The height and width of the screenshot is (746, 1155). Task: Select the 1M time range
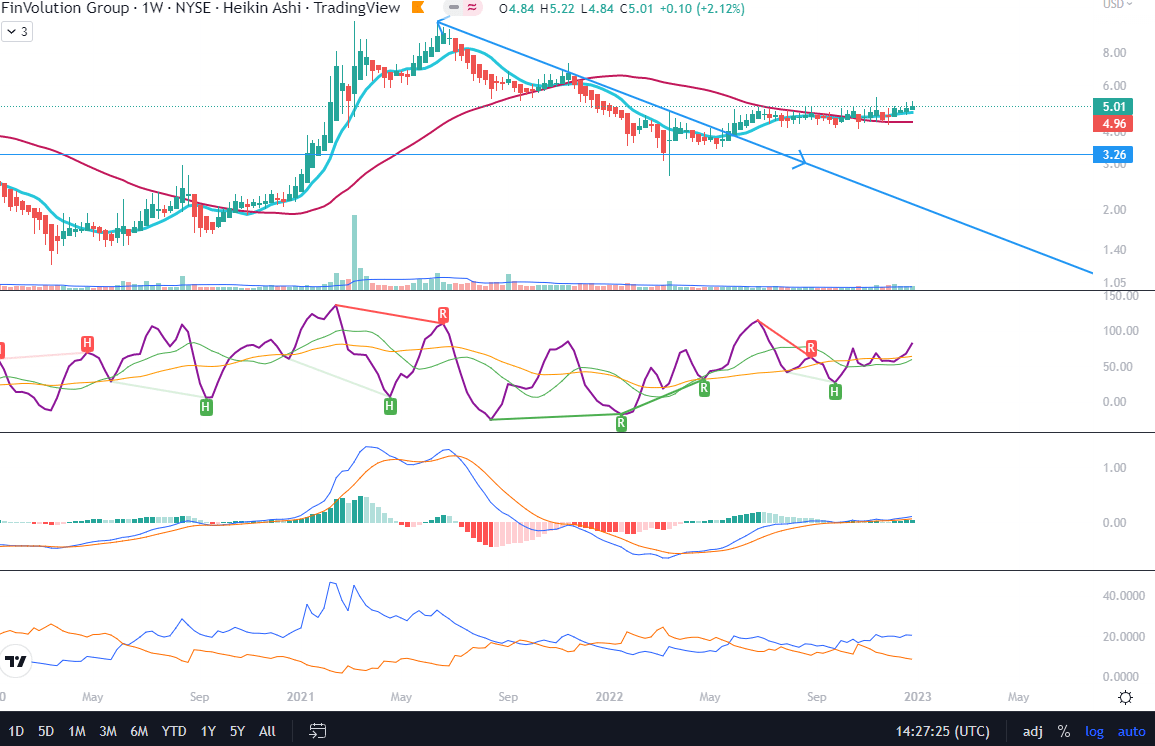(x=77, y=731)
